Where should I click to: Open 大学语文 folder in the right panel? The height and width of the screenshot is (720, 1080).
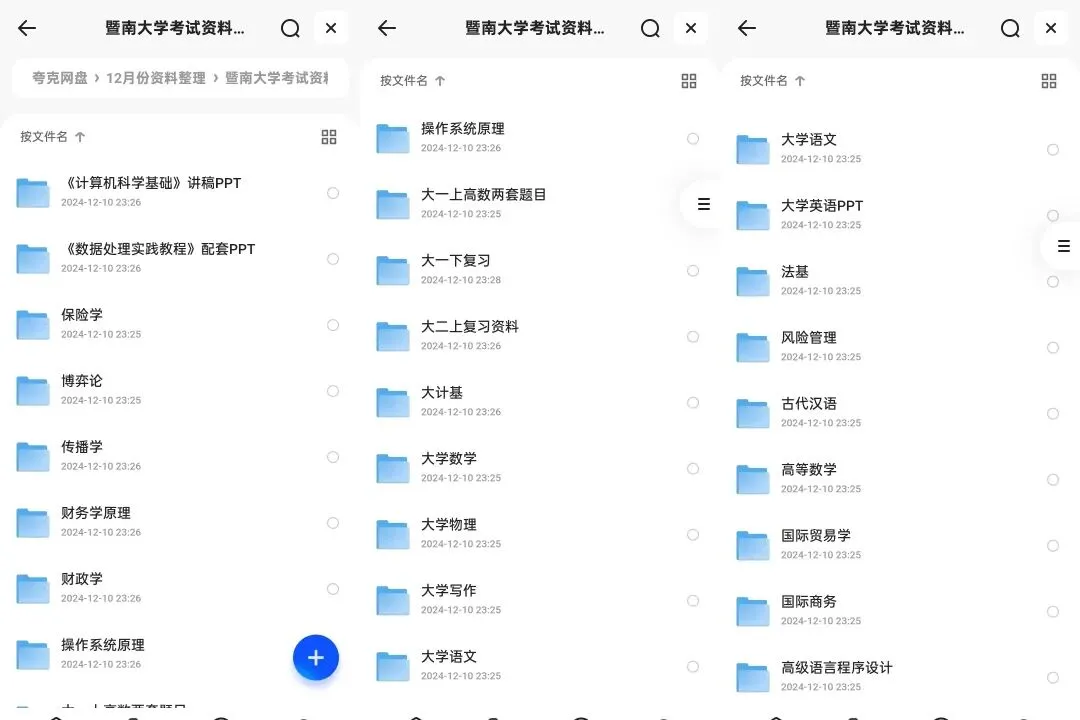[x=809, y=140]
